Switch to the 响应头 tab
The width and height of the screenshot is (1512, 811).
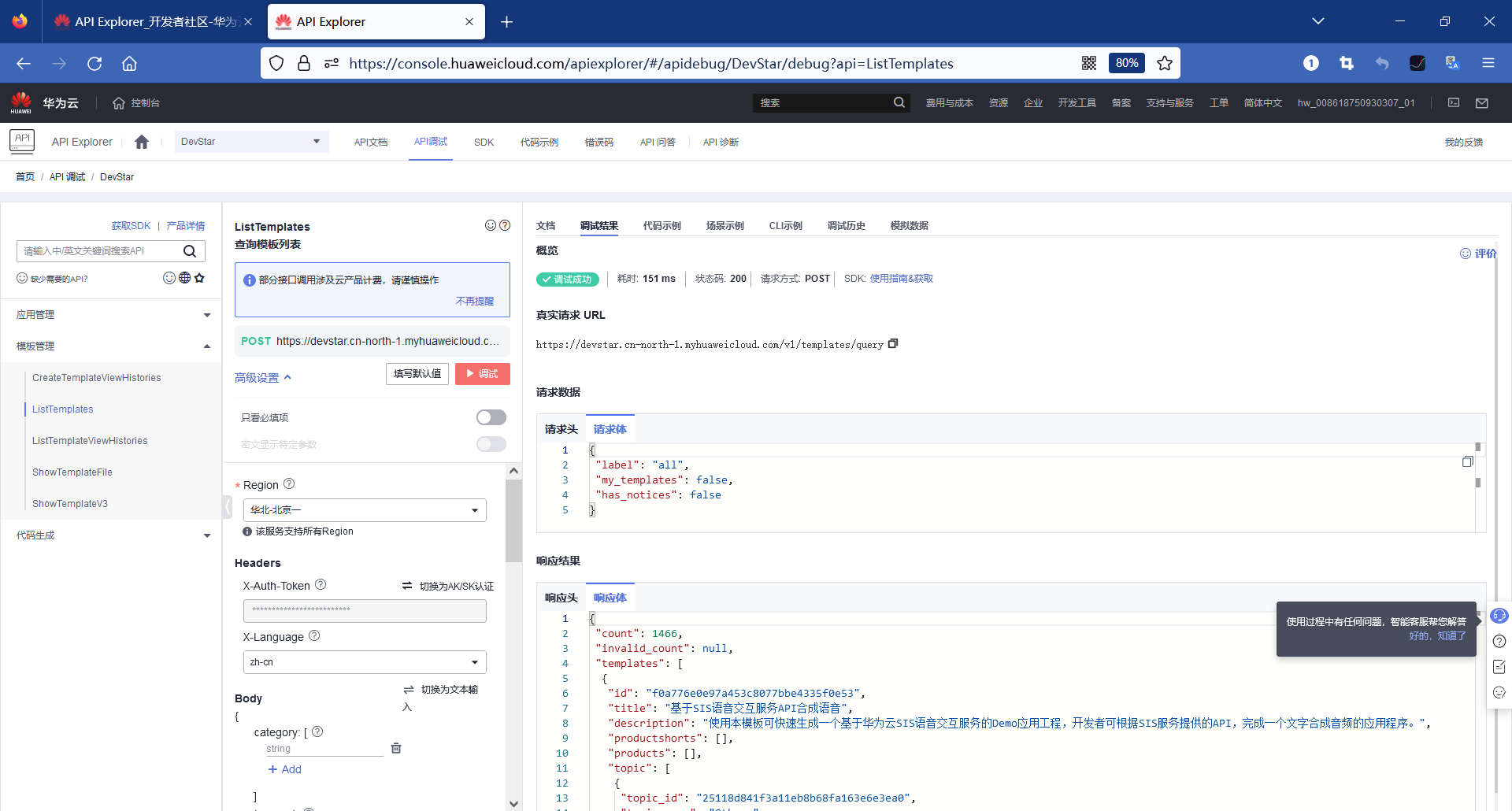[x=561, y=598]
